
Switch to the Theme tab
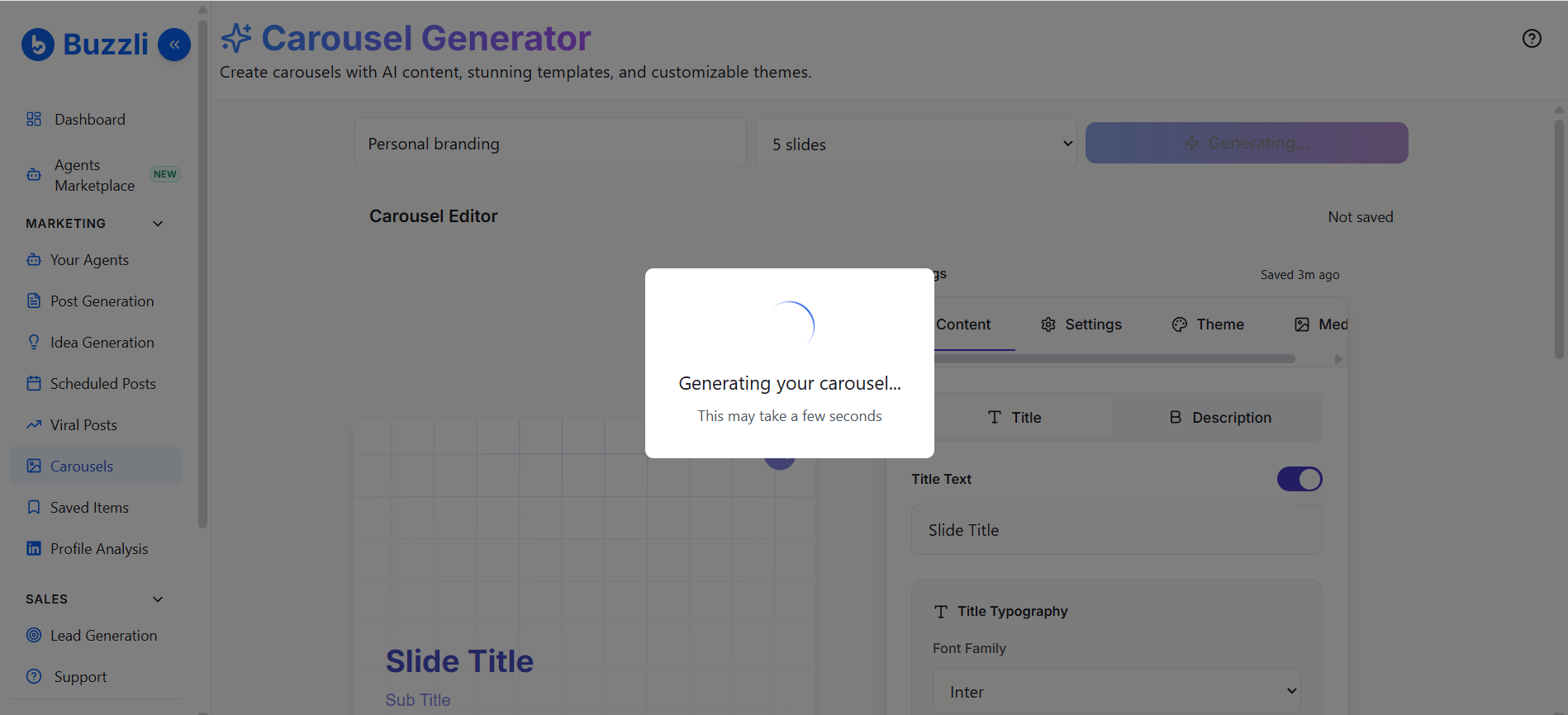[1208, 324]
